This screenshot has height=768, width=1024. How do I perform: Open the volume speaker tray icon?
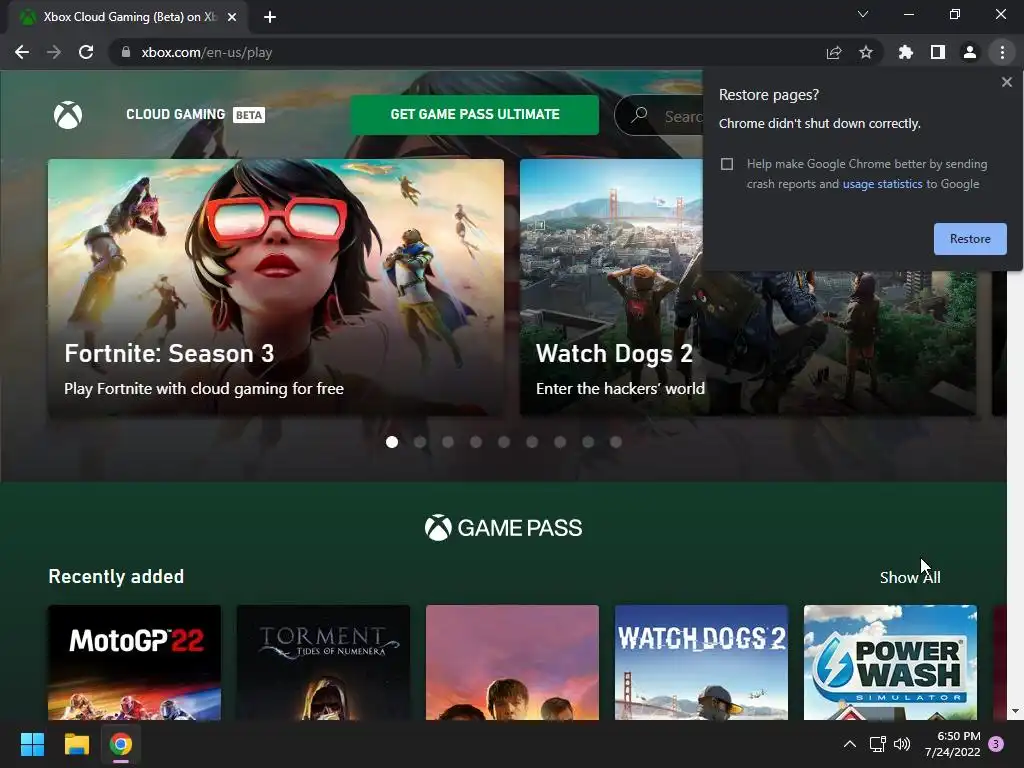[902, 744]
